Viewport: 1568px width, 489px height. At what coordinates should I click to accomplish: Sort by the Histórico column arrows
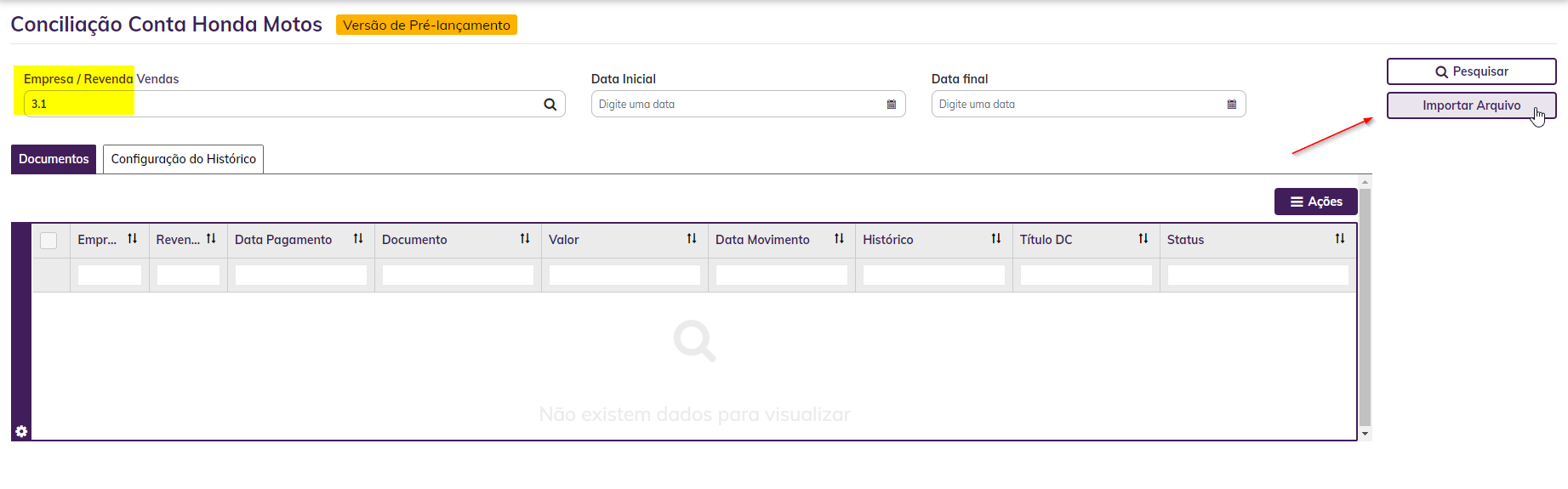click(996, 239)
